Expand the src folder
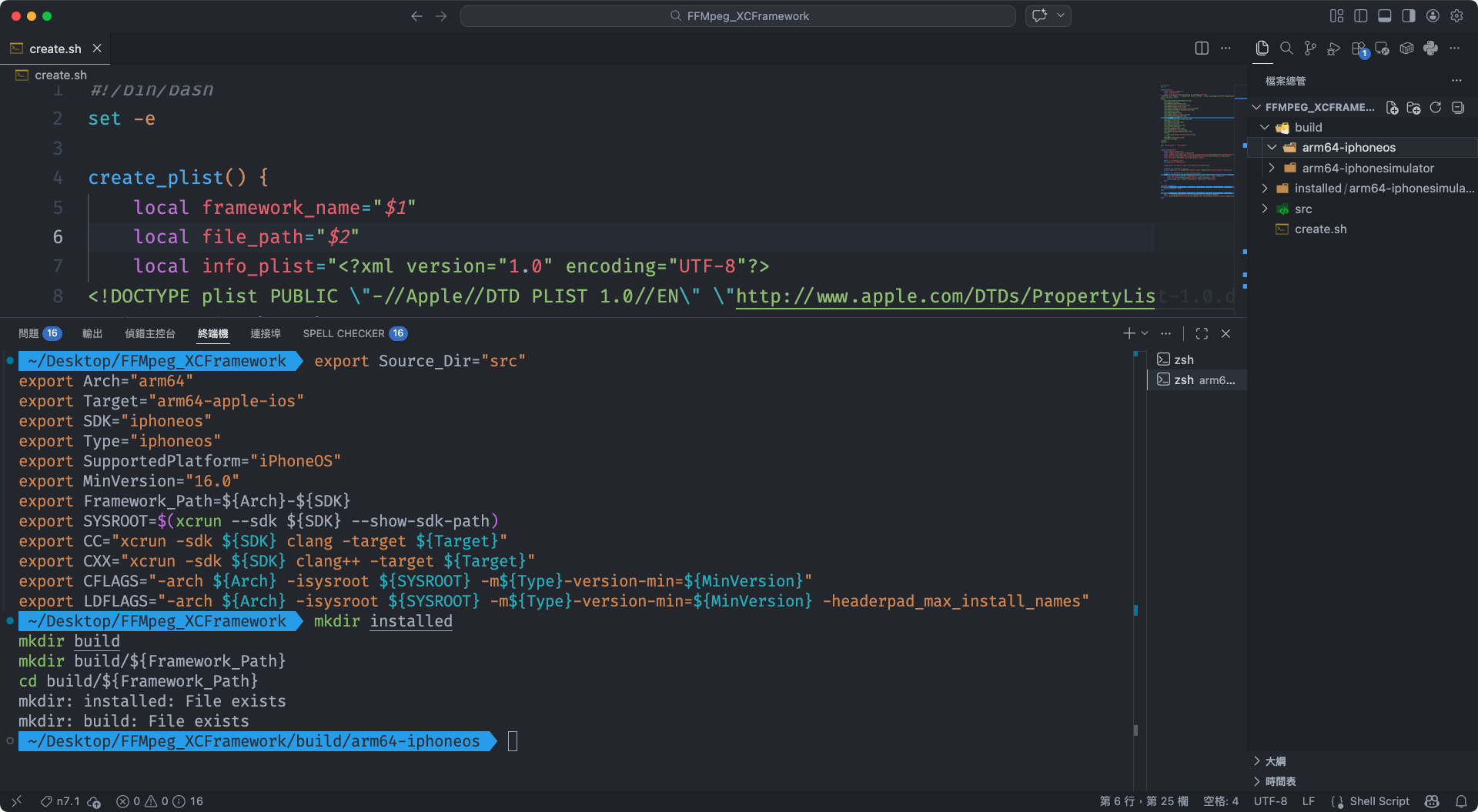Viewport: 1478px width, 812px height. click(1264, 209)
